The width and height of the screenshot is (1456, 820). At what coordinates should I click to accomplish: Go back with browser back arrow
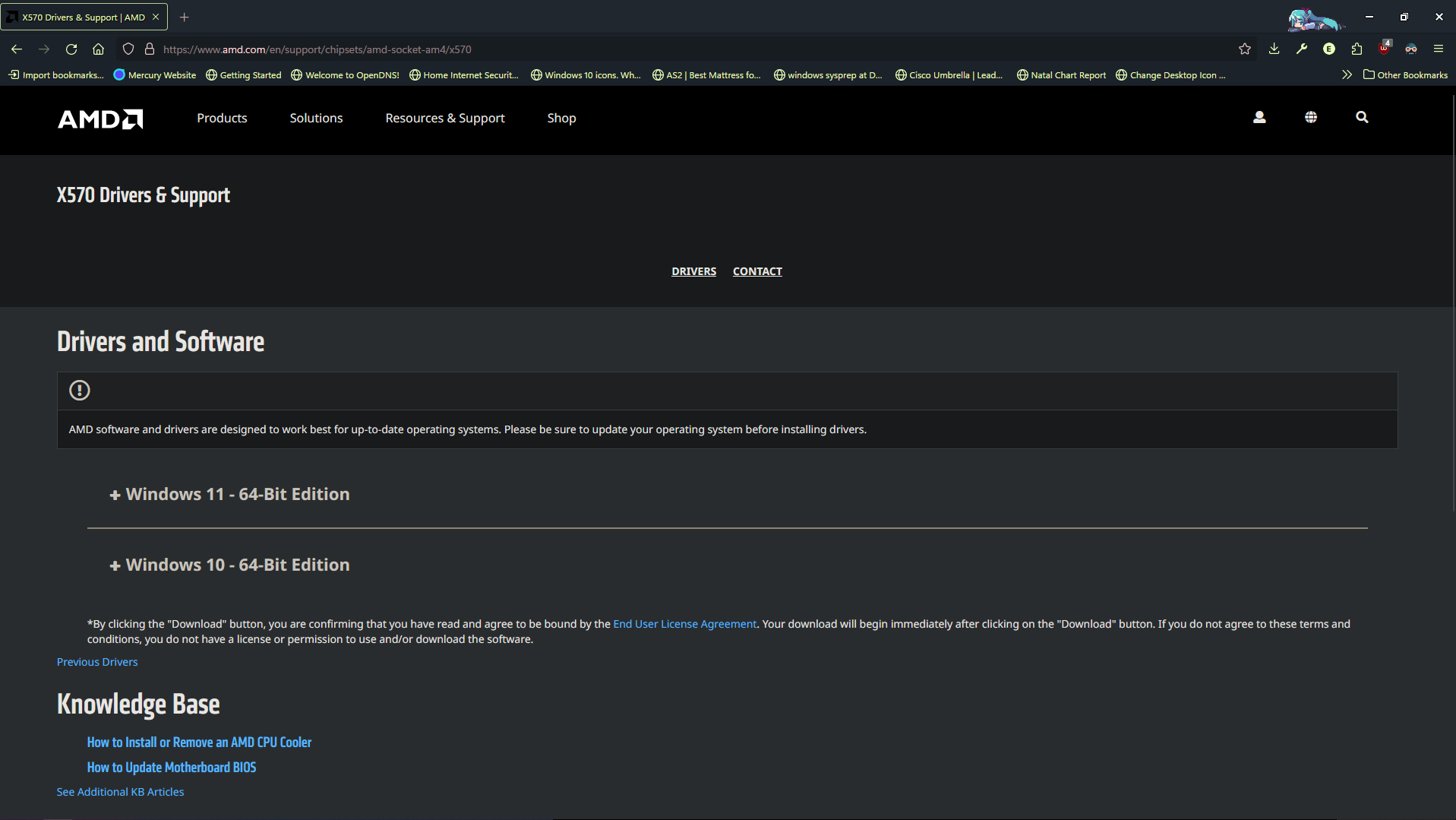(x=17, y=49)
